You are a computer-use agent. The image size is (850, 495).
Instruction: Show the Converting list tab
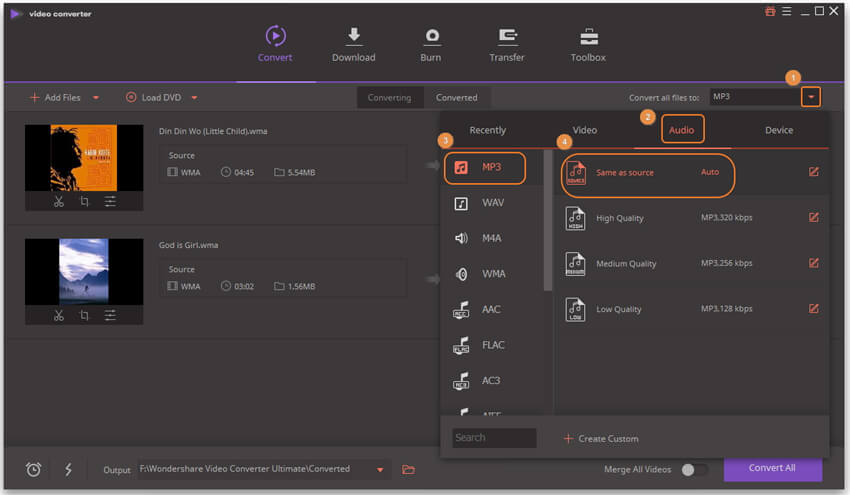[390, 98]
